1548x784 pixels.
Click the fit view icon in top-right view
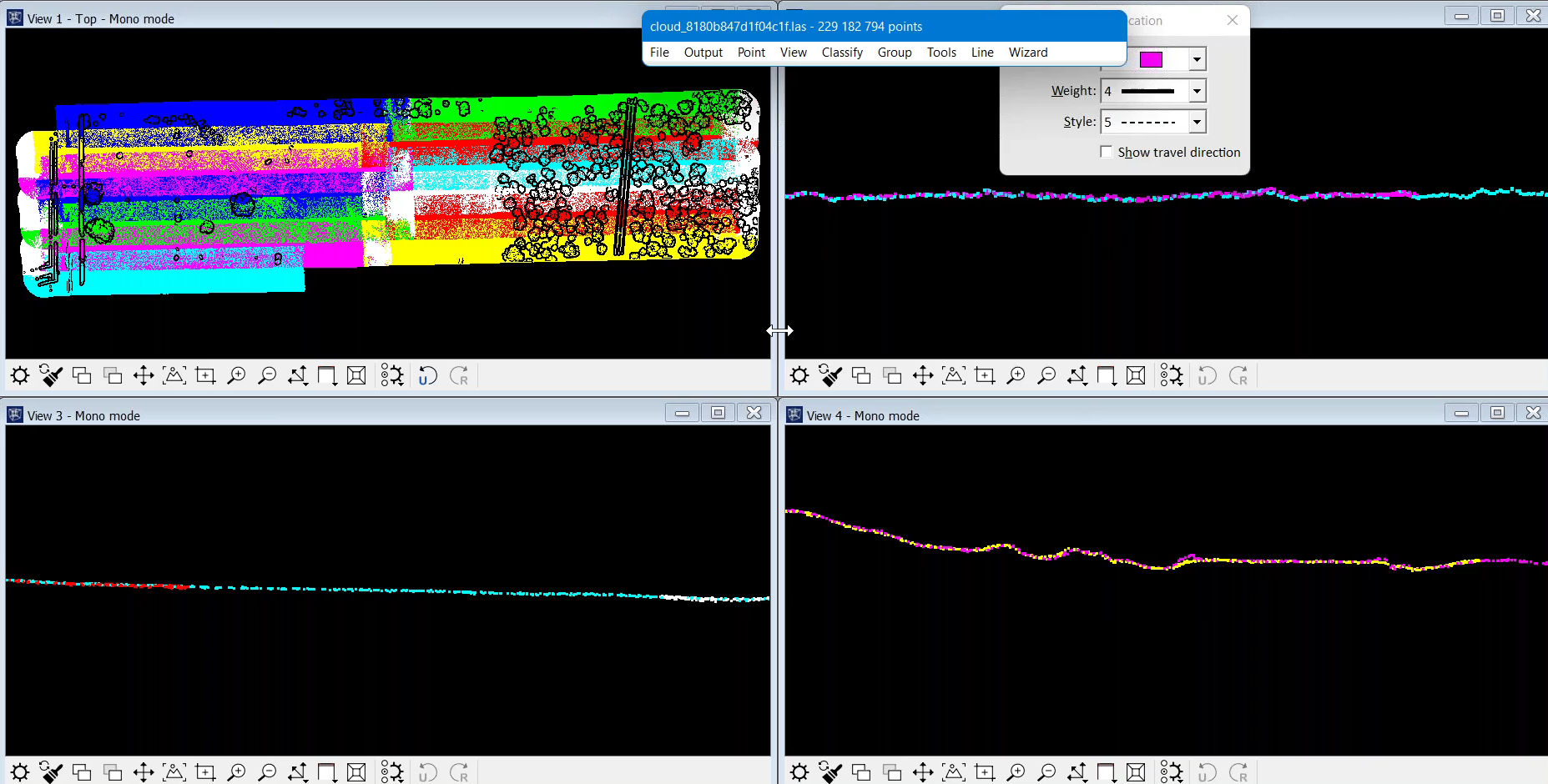[x=954, y=375]
